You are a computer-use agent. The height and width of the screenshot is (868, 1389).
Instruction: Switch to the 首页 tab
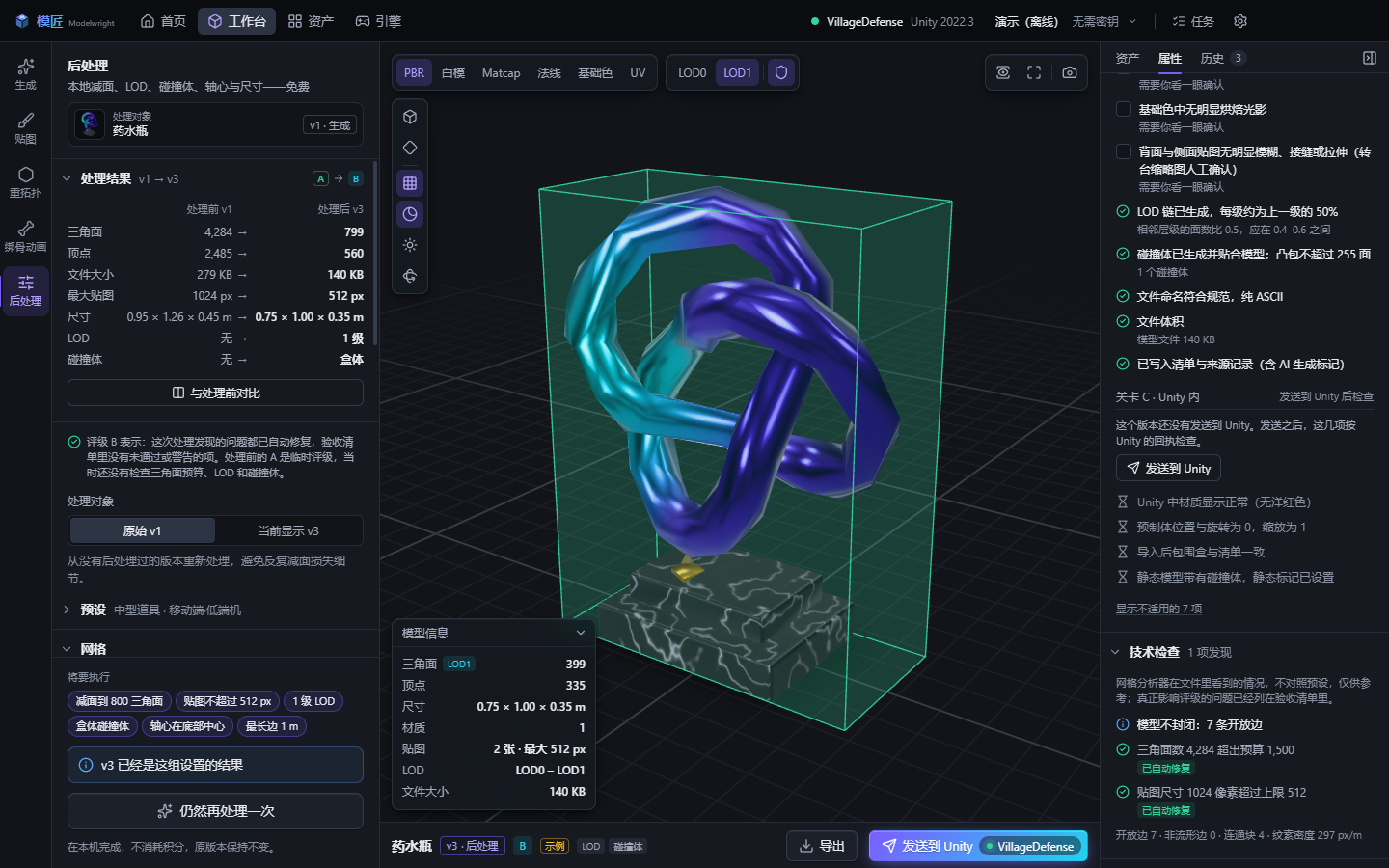pos(163,21)
